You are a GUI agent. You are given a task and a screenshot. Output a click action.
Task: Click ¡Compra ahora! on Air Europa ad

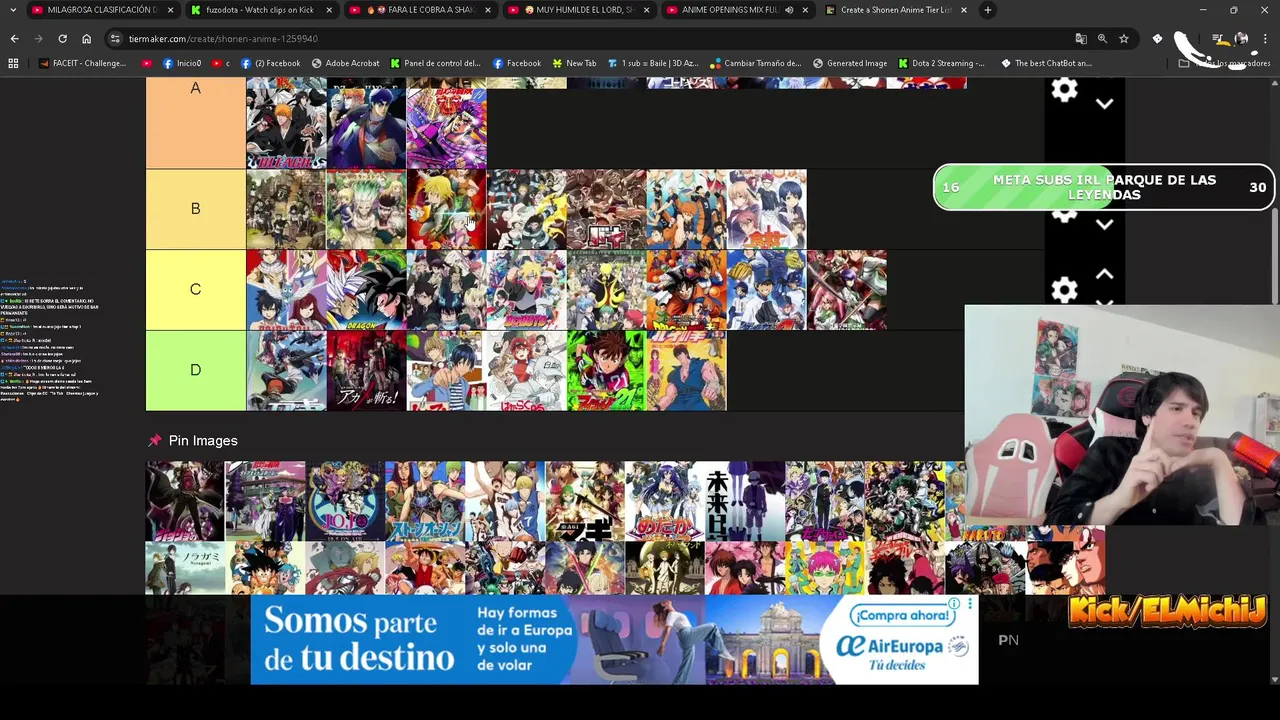tap(902, 615)
